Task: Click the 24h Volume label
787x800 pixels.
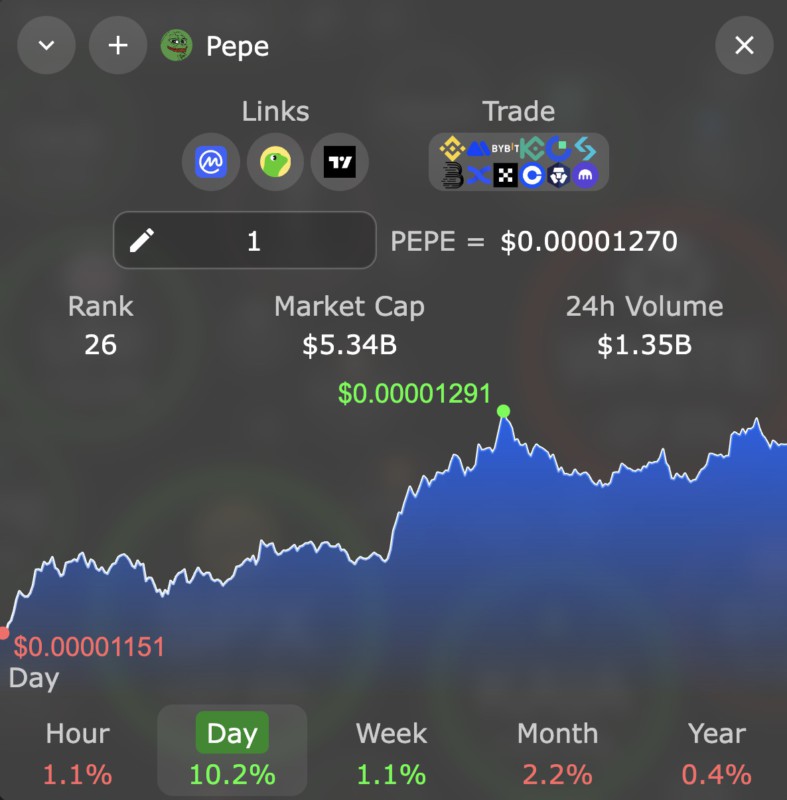Action: (645, 307)
